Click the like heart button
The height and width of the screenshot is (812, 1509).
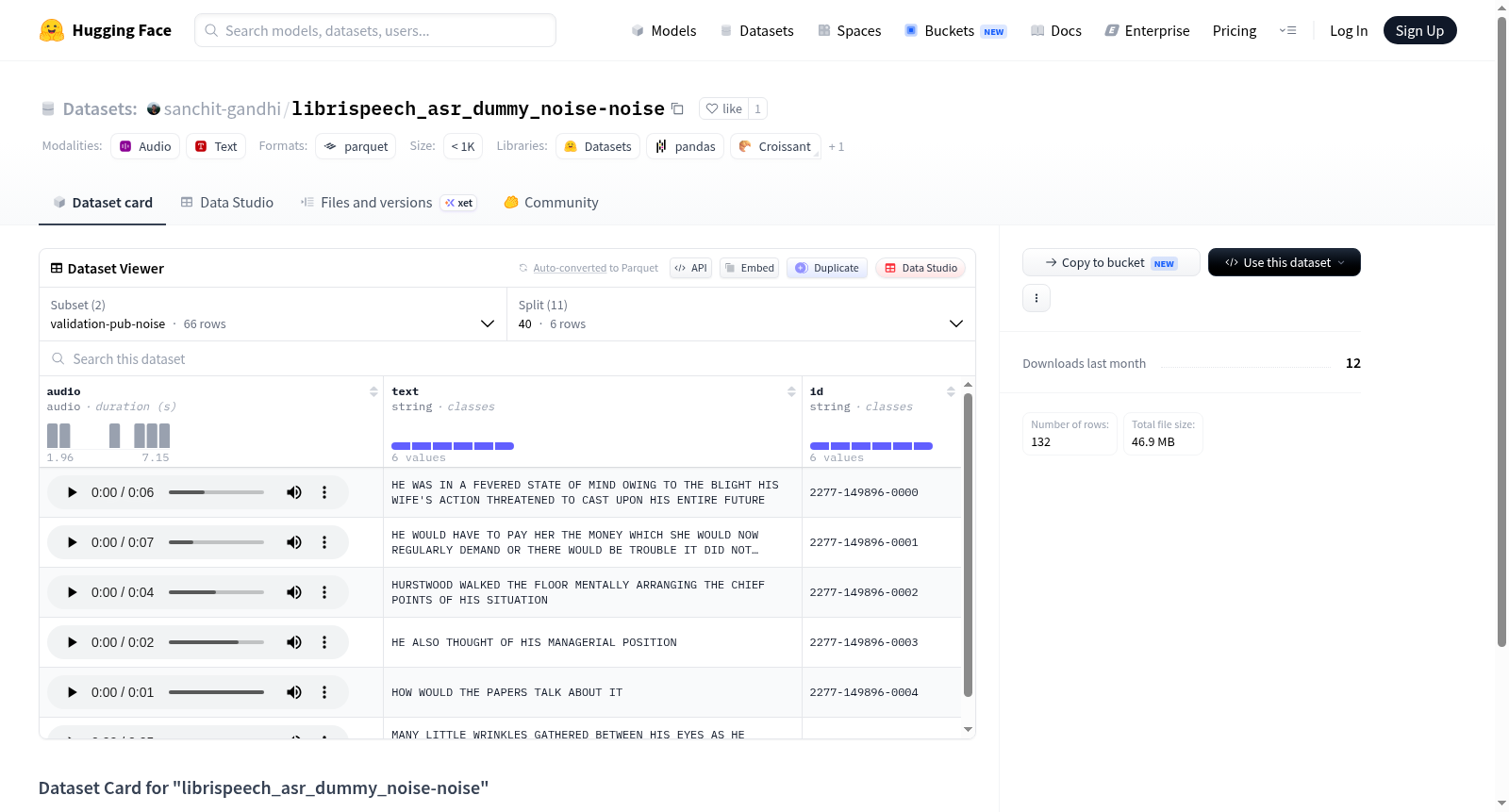pyautogui.click(x=724, y=108)
